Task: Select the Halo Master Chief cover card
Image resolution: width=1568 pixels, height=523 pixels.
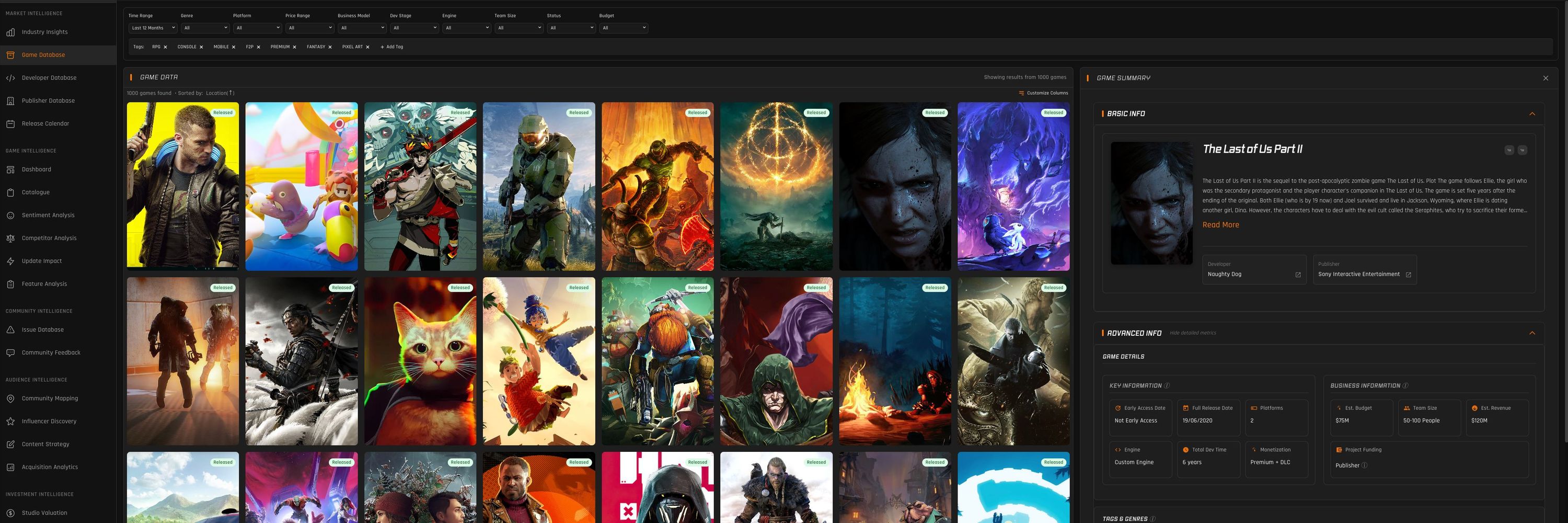Action: pyautogui.click(x=539, y=186)
